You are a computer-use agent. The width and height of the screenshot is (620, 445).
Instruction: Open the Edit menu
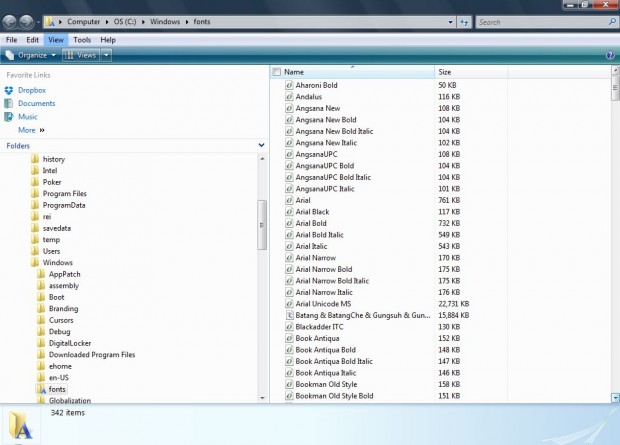(32, 40)
